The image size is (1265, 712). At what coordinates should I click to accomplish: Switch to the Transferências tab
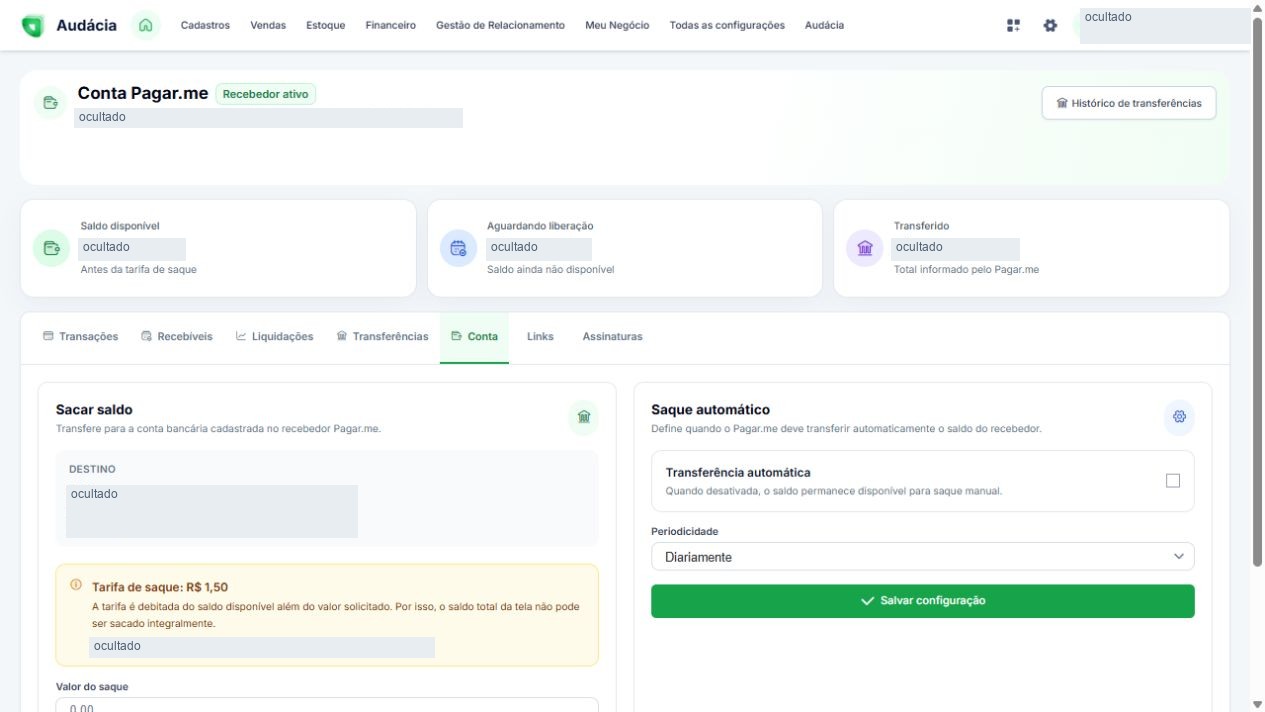tap(383, 337)
